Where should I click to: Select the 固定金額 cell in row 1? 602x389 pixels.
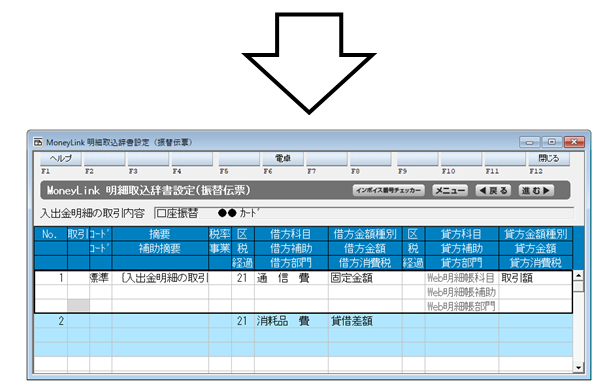click(x=365, y=278)
